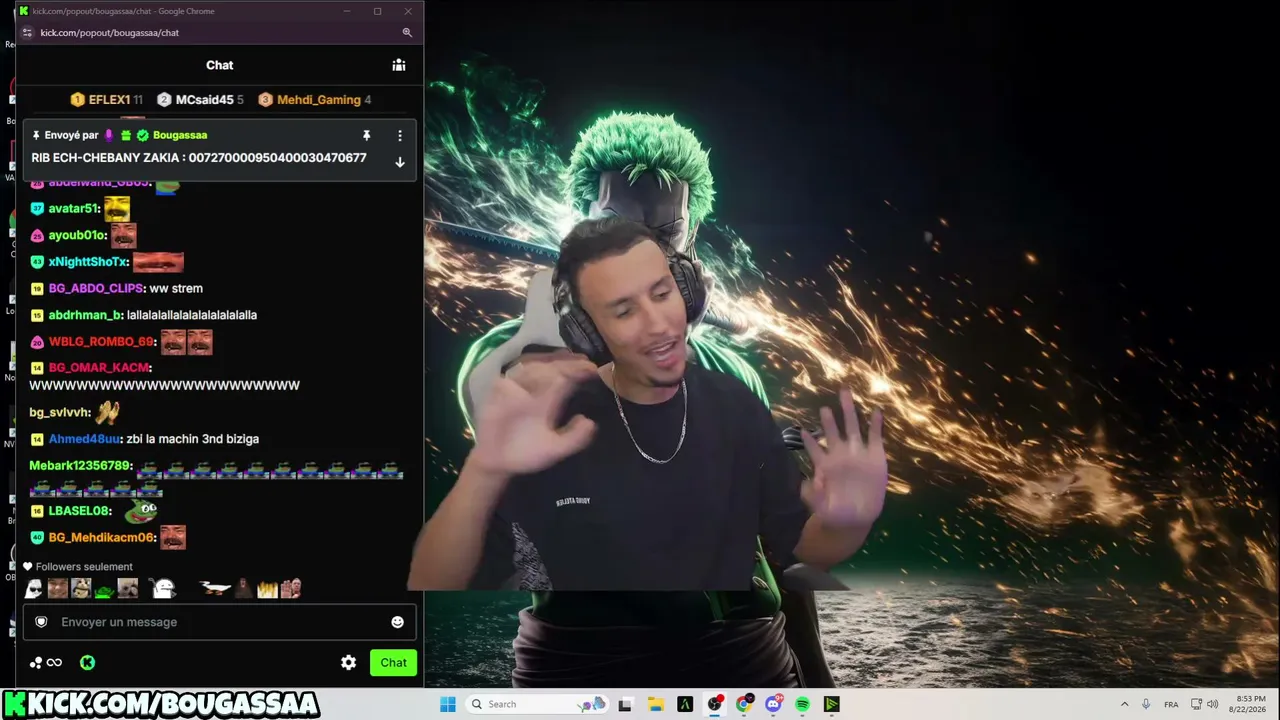
Task: Open chat settings gear icon
Action: pos(348,662)
